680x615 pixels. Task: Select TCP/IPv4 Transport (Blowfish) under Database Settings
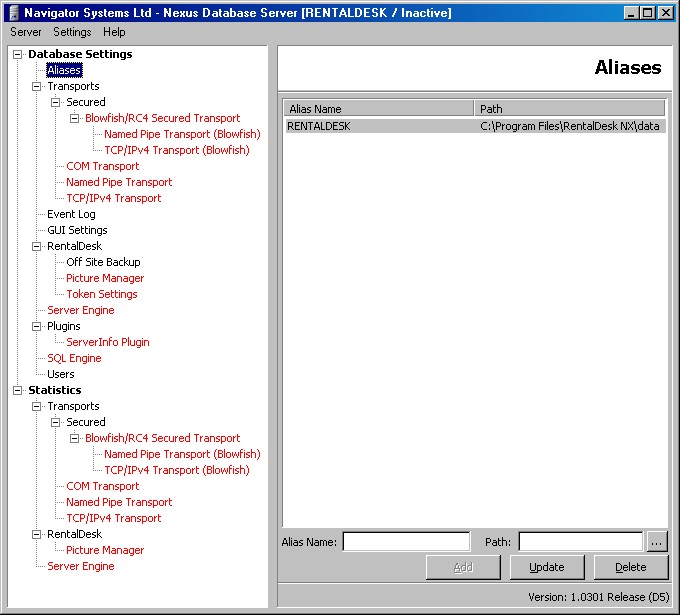tap(177, 150)
